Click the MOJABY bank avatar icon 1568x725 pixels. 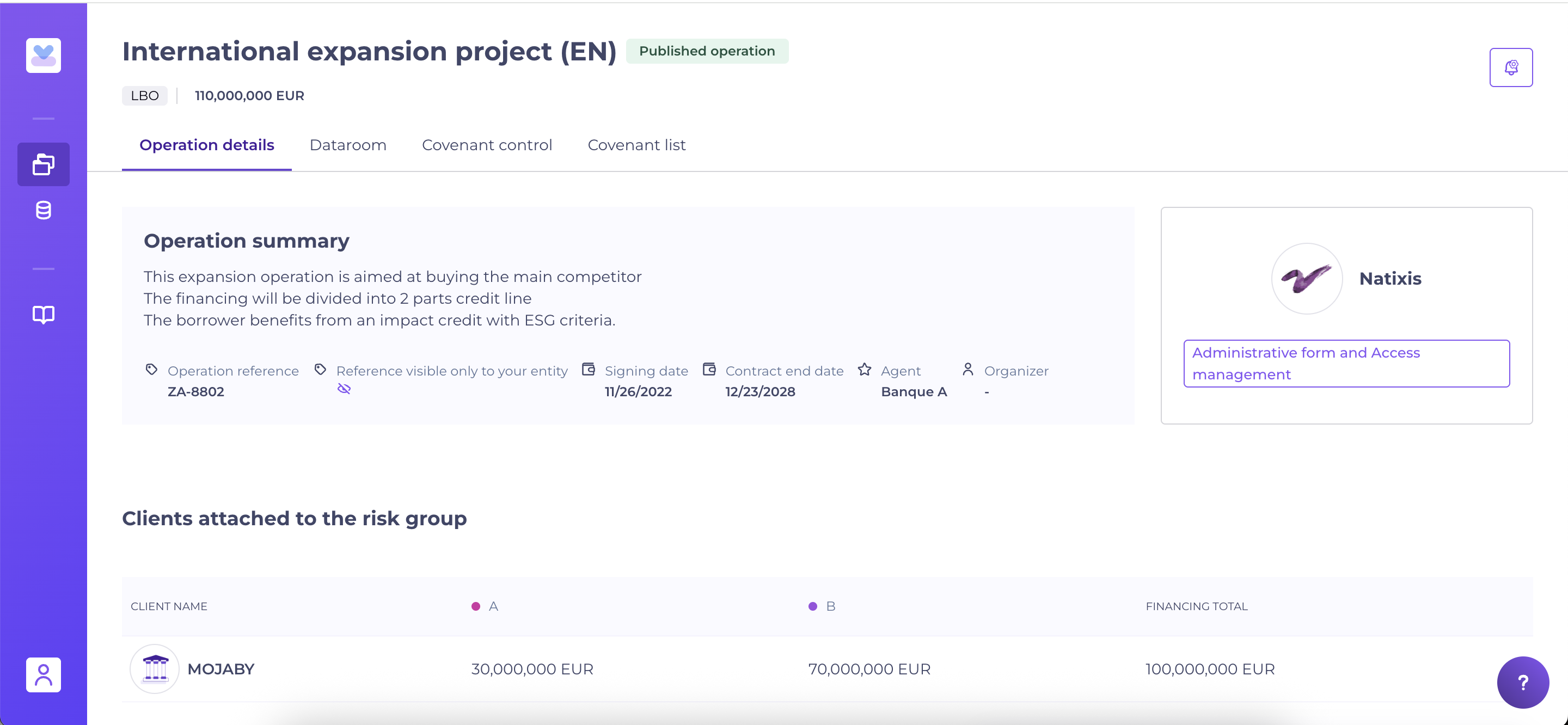155,669
